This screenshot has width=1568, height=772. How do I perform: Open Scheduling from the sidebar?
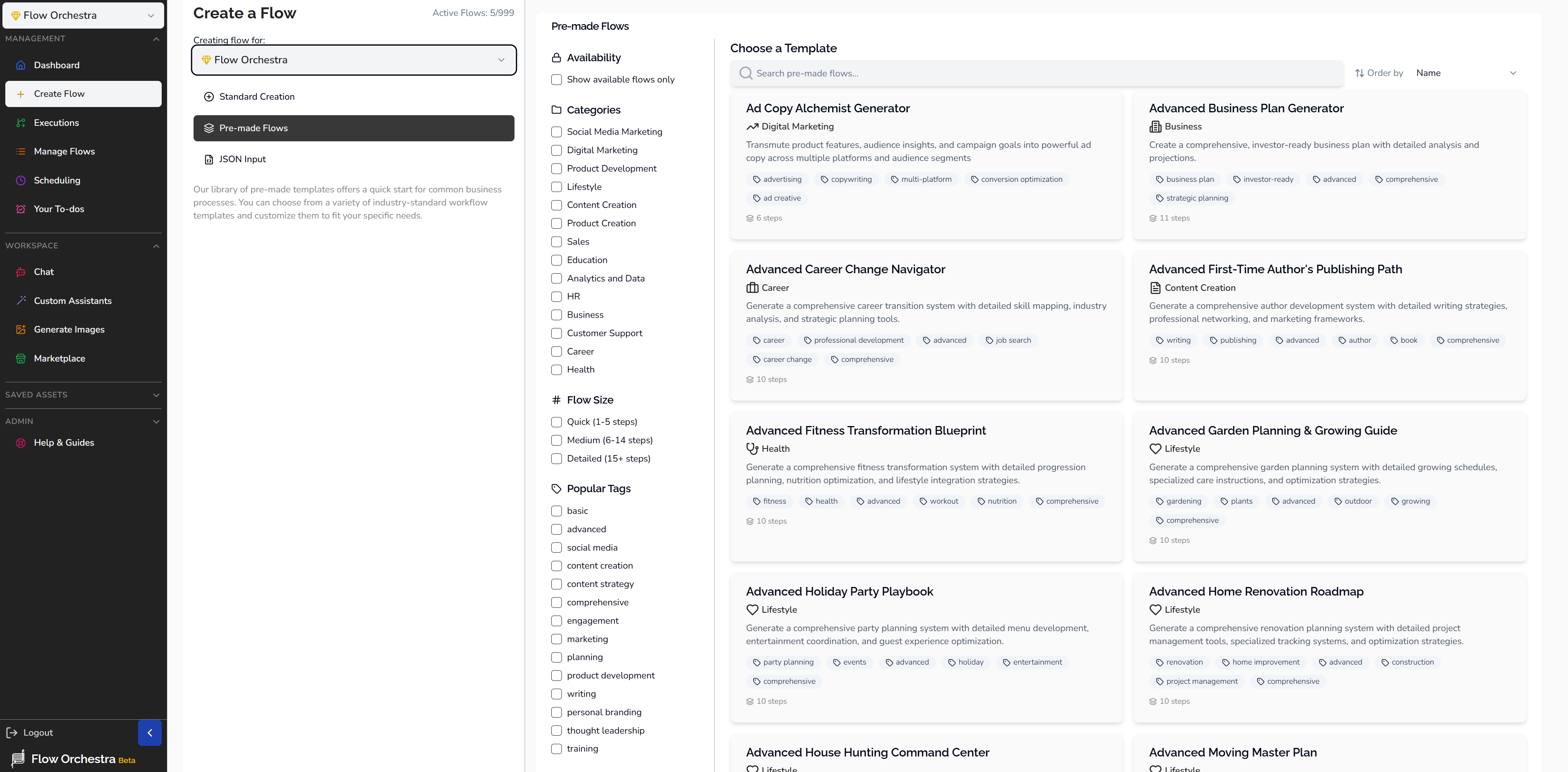point(83,180)
